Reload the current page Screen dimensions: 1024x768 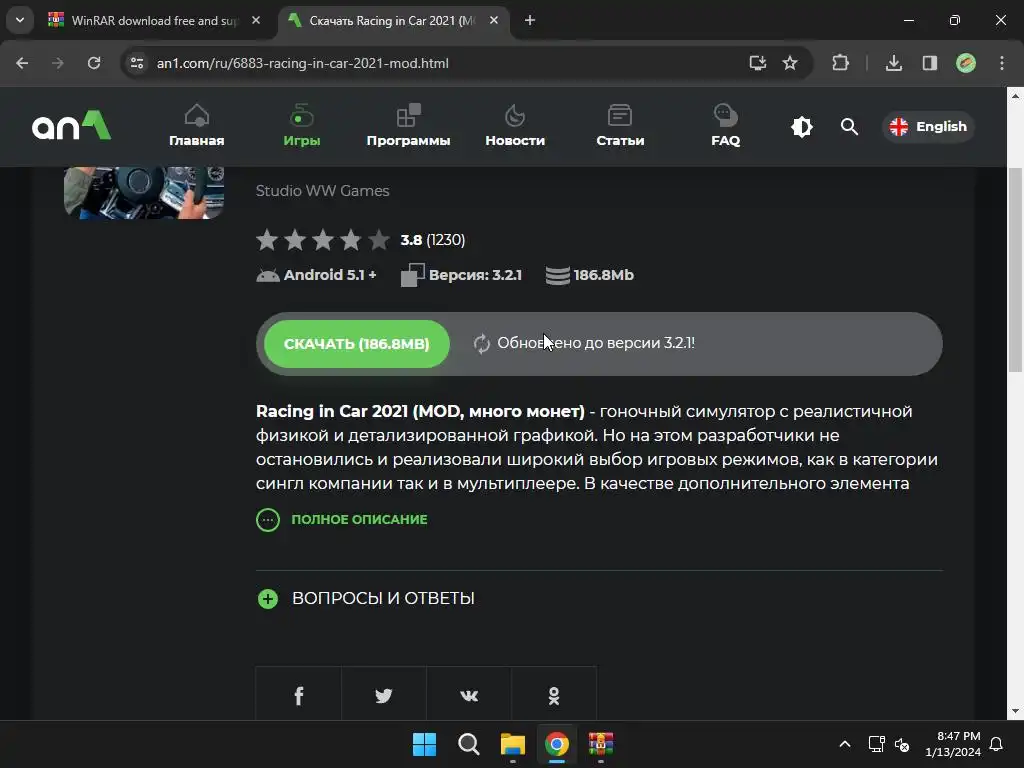pos(94,63)
